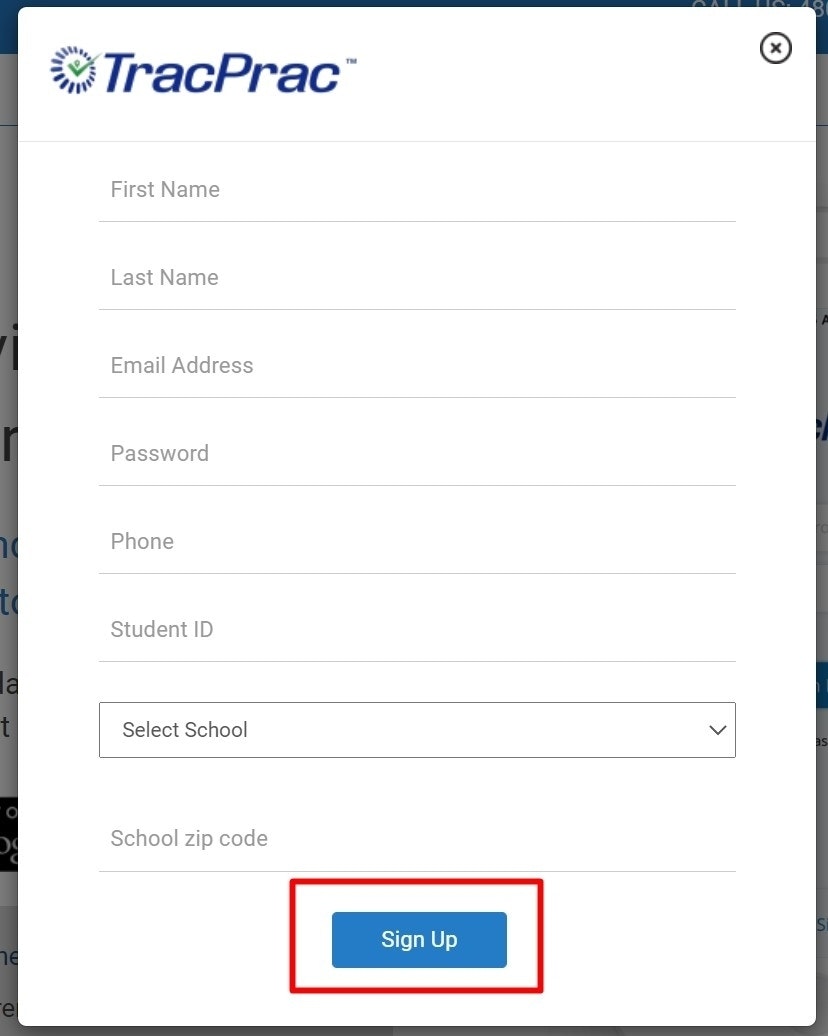Click the blue button at right edge
Viewport: 828px width, 1036px height.
coord(822,686)
